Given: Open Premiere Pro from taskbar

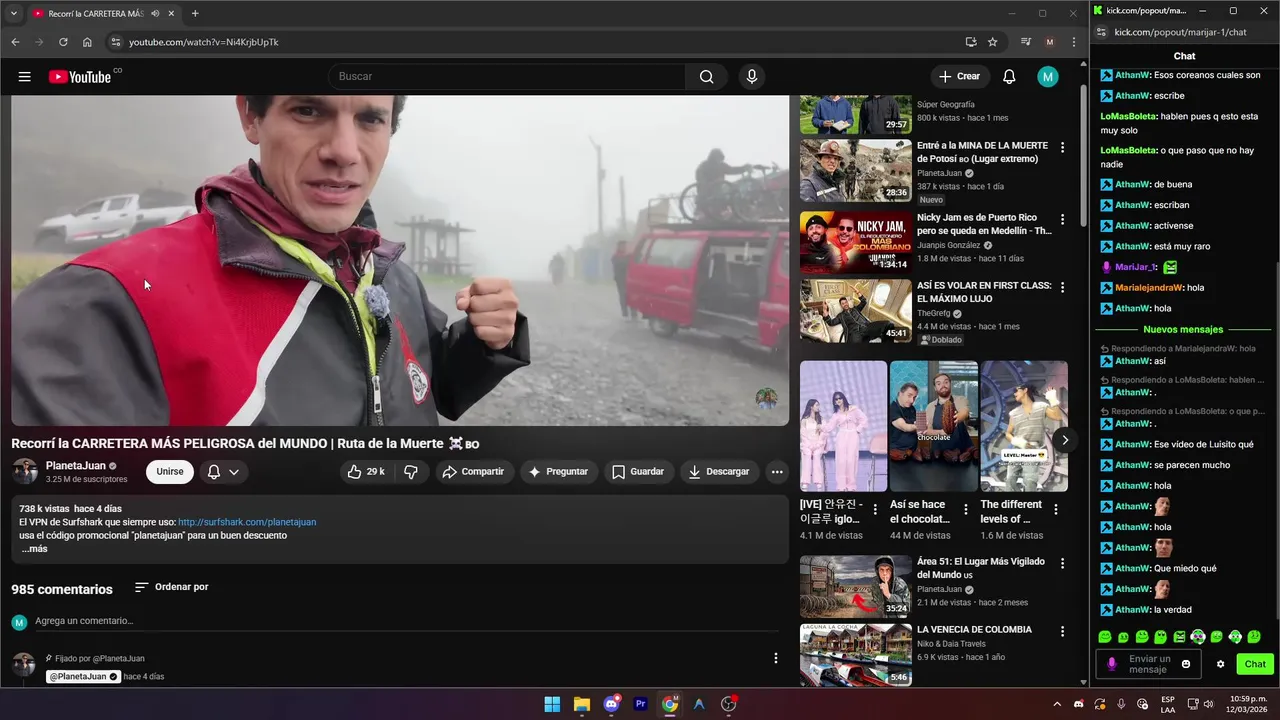Looking at the screenshot, I should (640, 704).
